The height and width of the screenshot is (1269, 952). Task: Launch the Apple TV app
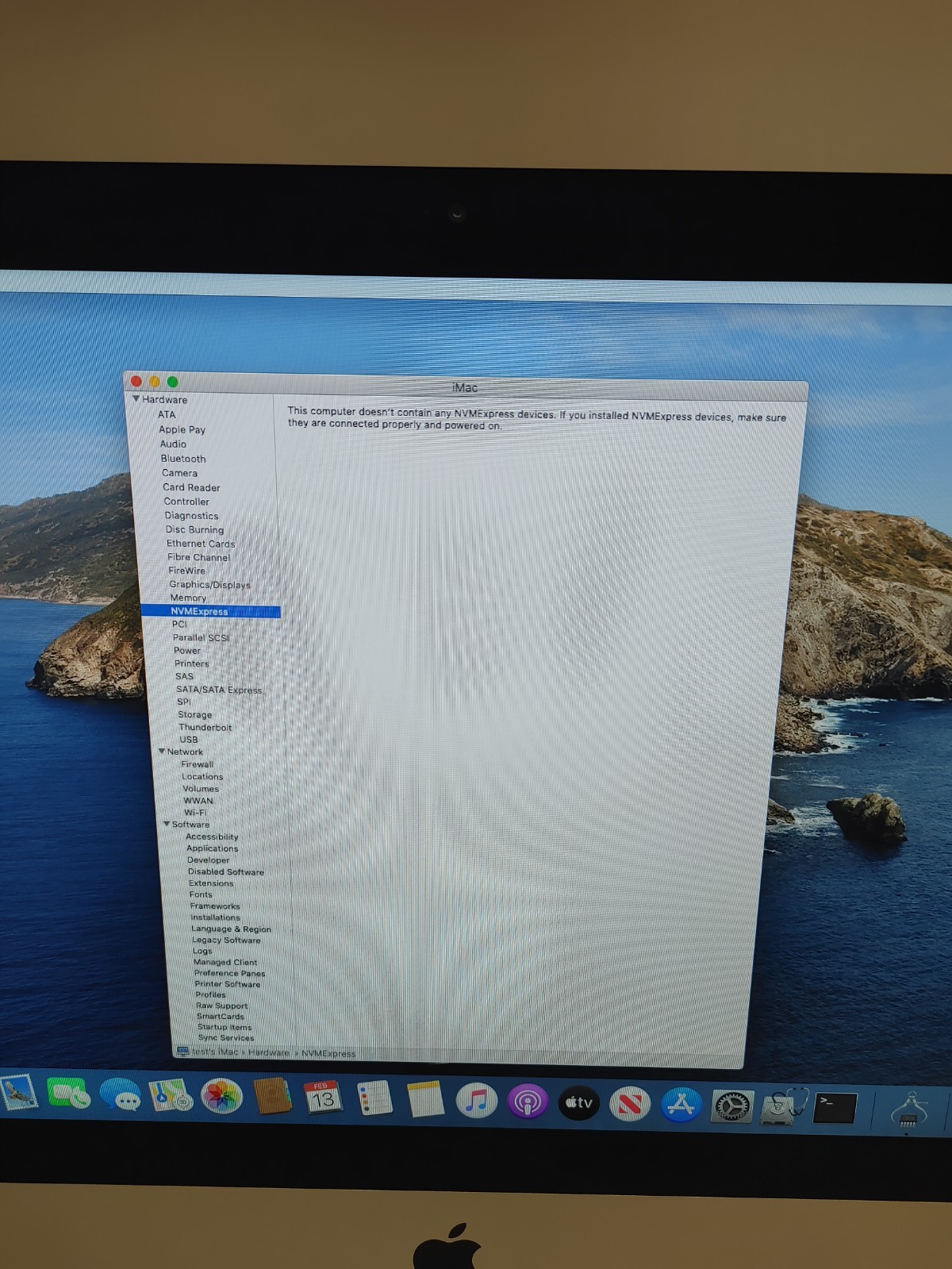tap(579, 1103)
